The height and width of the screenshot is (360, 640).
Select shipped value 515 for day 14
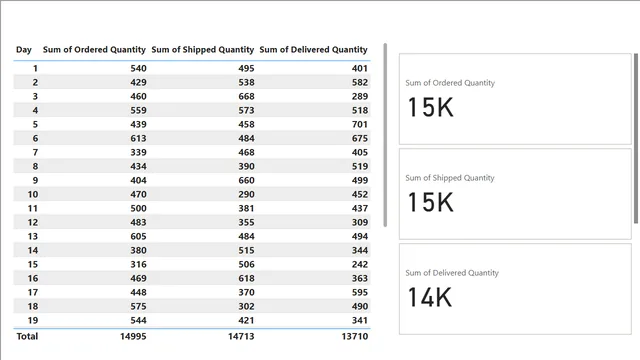pos(246,250)
